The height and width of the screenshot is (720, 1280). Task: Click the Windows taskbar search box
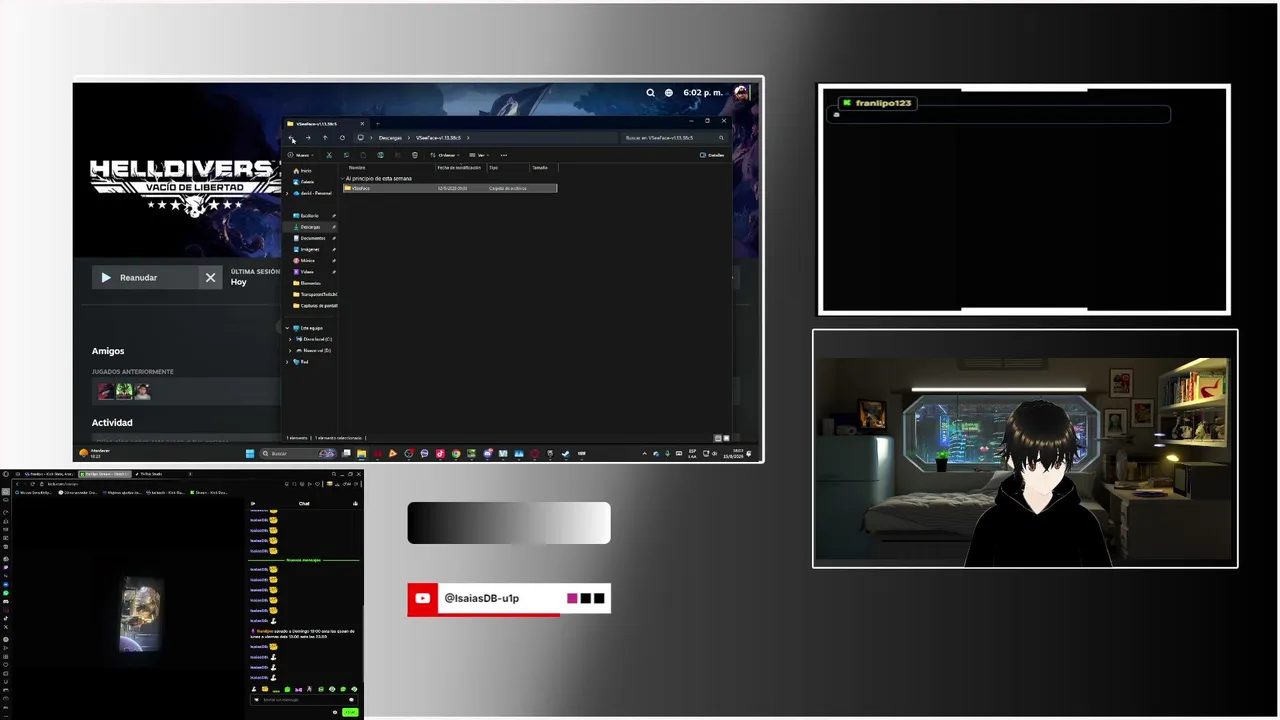point(298,453)
